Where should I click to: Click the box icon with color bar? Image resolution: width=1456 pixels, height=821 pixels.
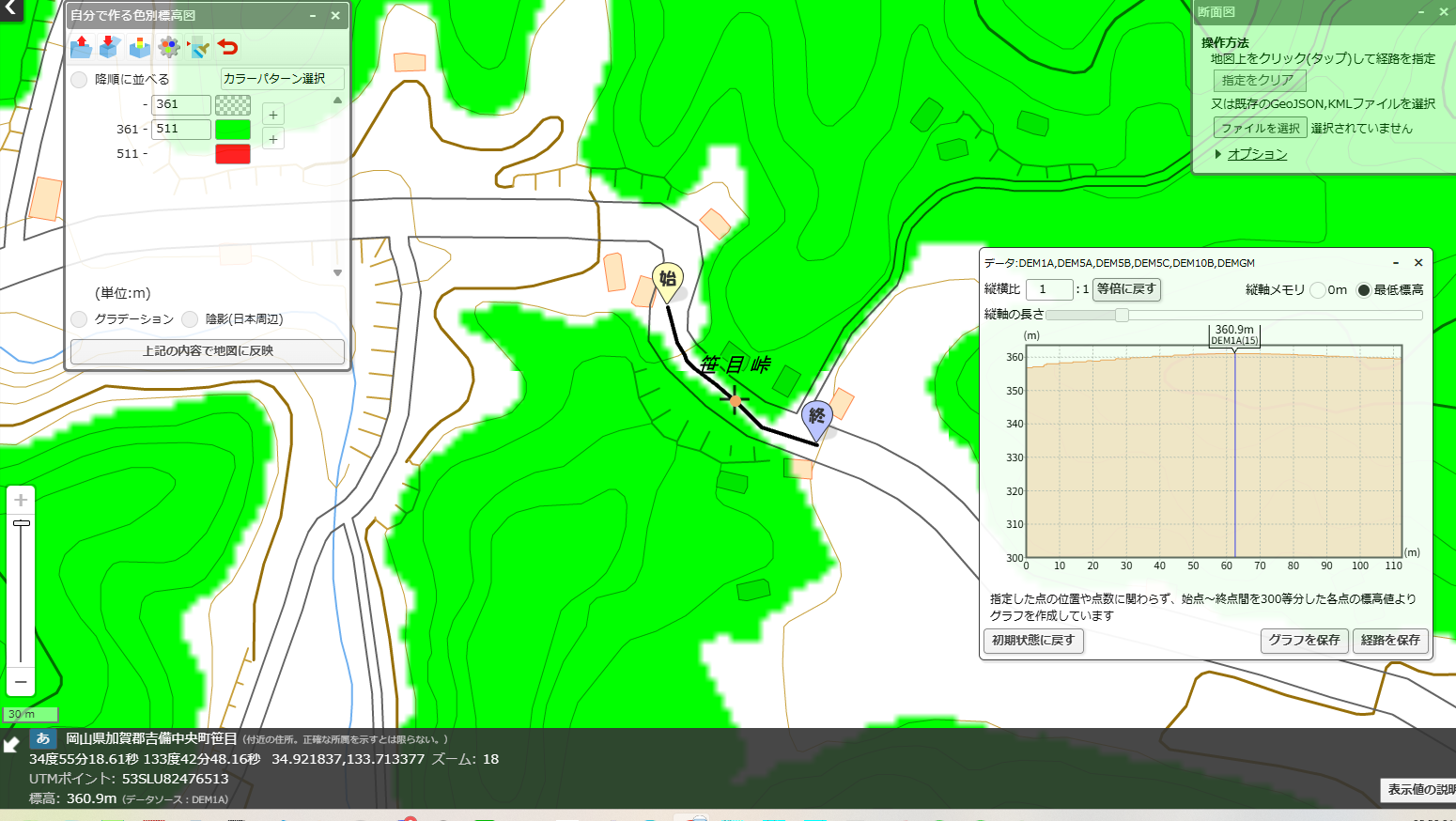pos(139,46)
